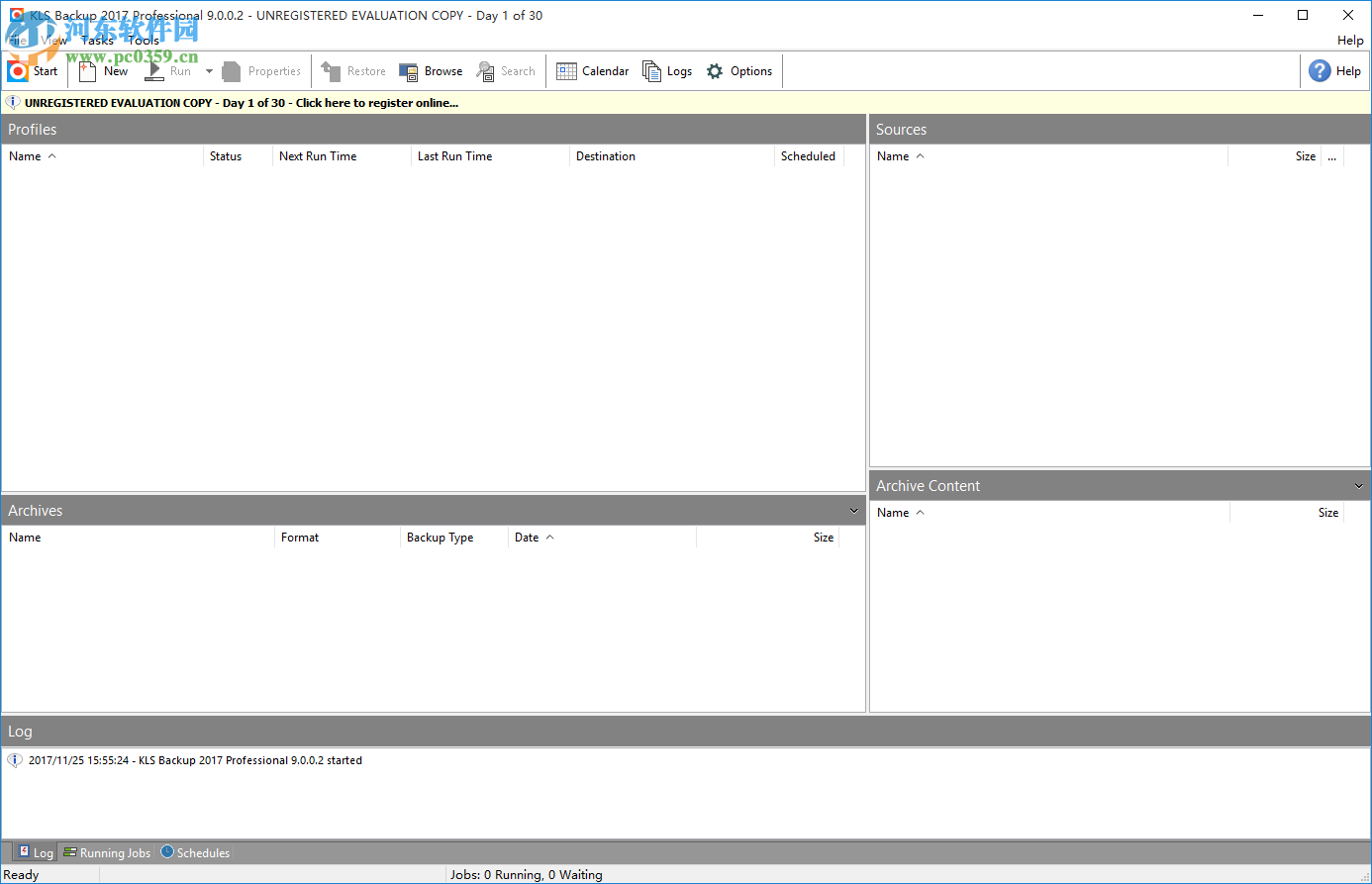Viewport: 1372px width, 884px height.
Task: Minimize the KLS Backup window
Action: 1258,15
